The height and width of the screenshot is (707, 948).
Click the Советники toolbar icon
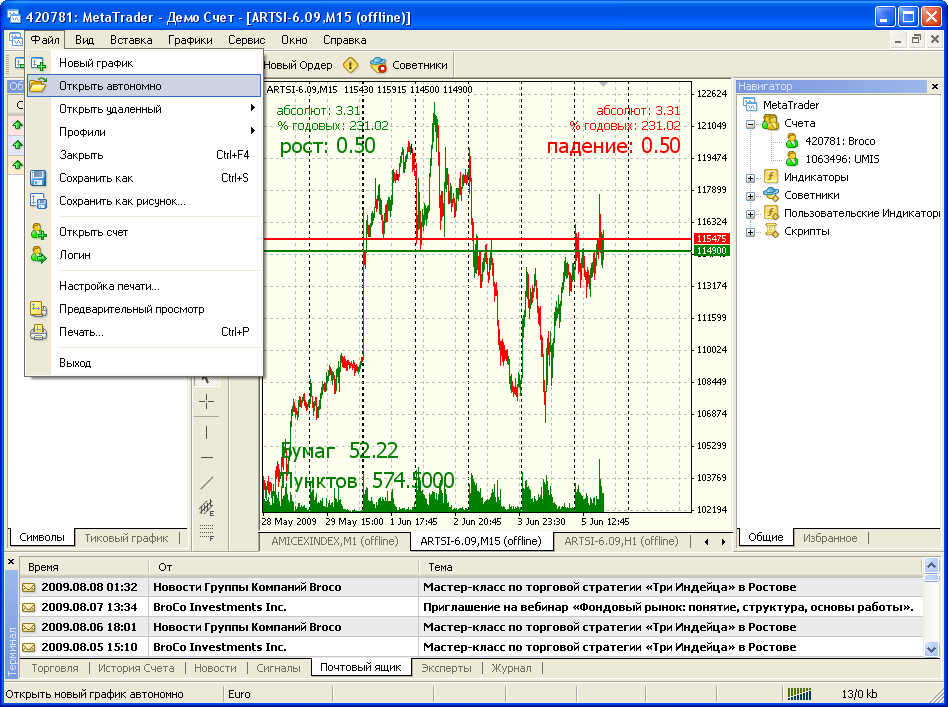point(379,65)
